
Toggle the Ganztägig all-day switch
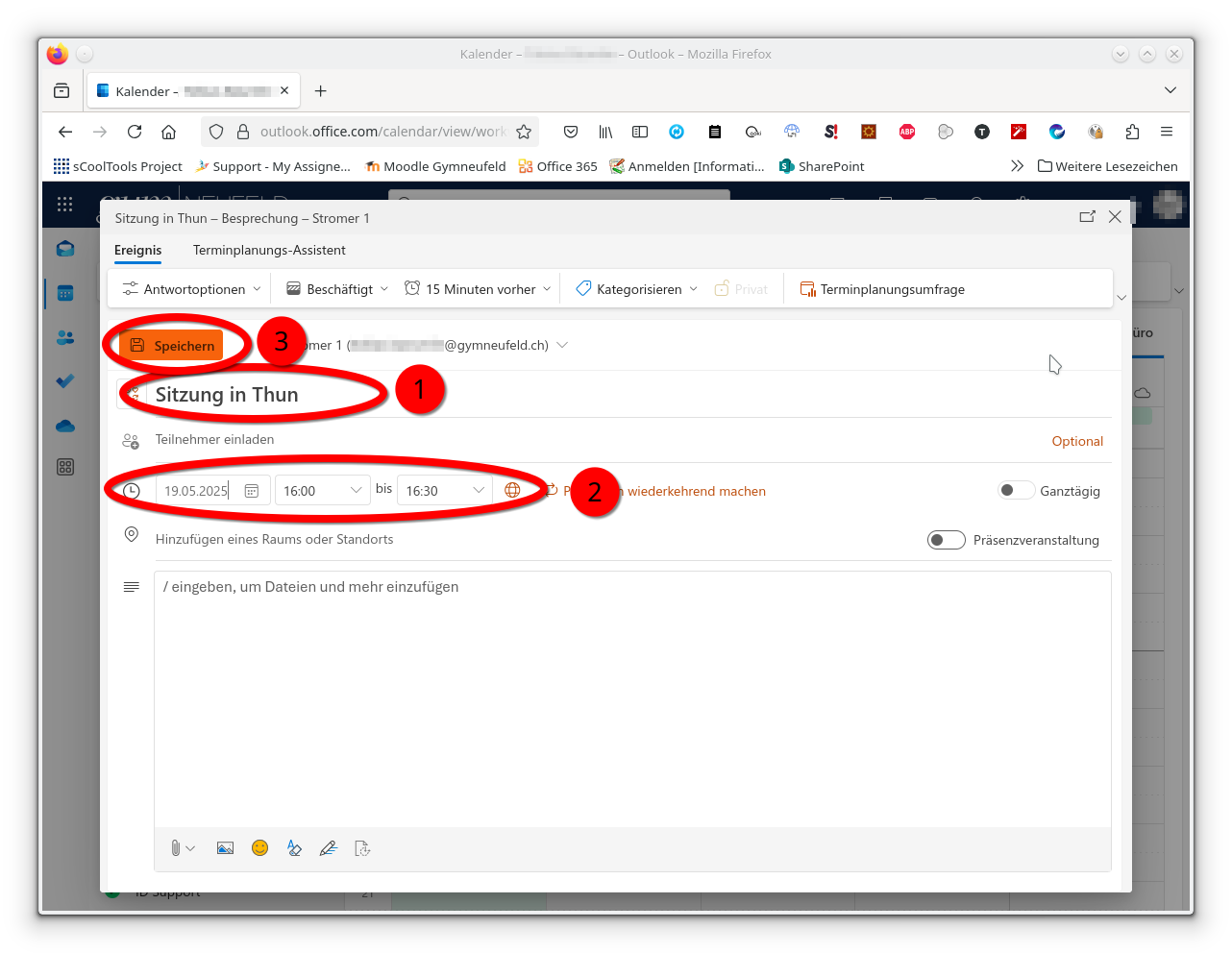point(1017,490)
